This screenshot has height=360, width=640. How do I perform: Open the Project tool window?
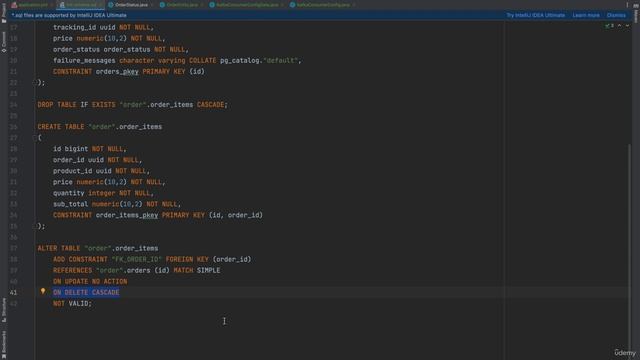(4, 13)
